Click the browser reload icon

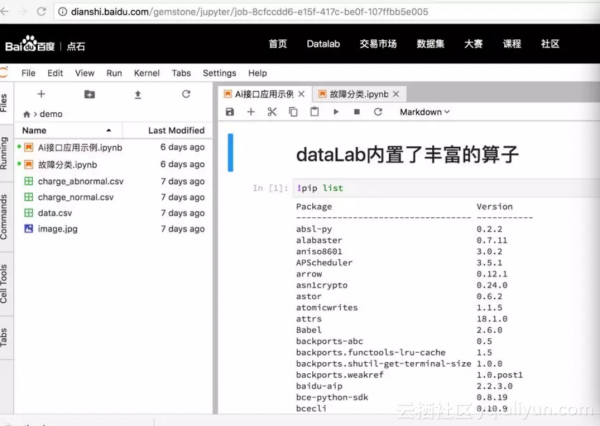click(x=41, y=11)
